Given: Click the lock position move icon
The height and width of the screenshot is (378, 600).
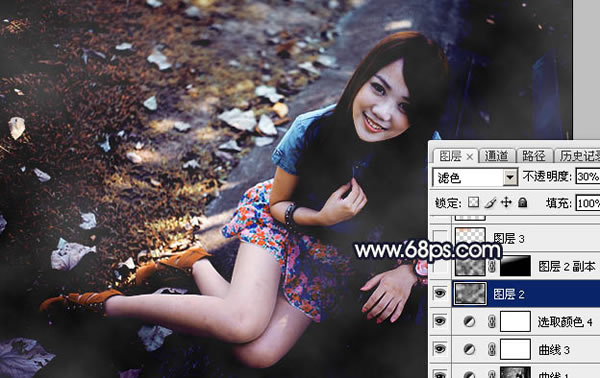Looking at the screenshot, I should tap(506, 202).
